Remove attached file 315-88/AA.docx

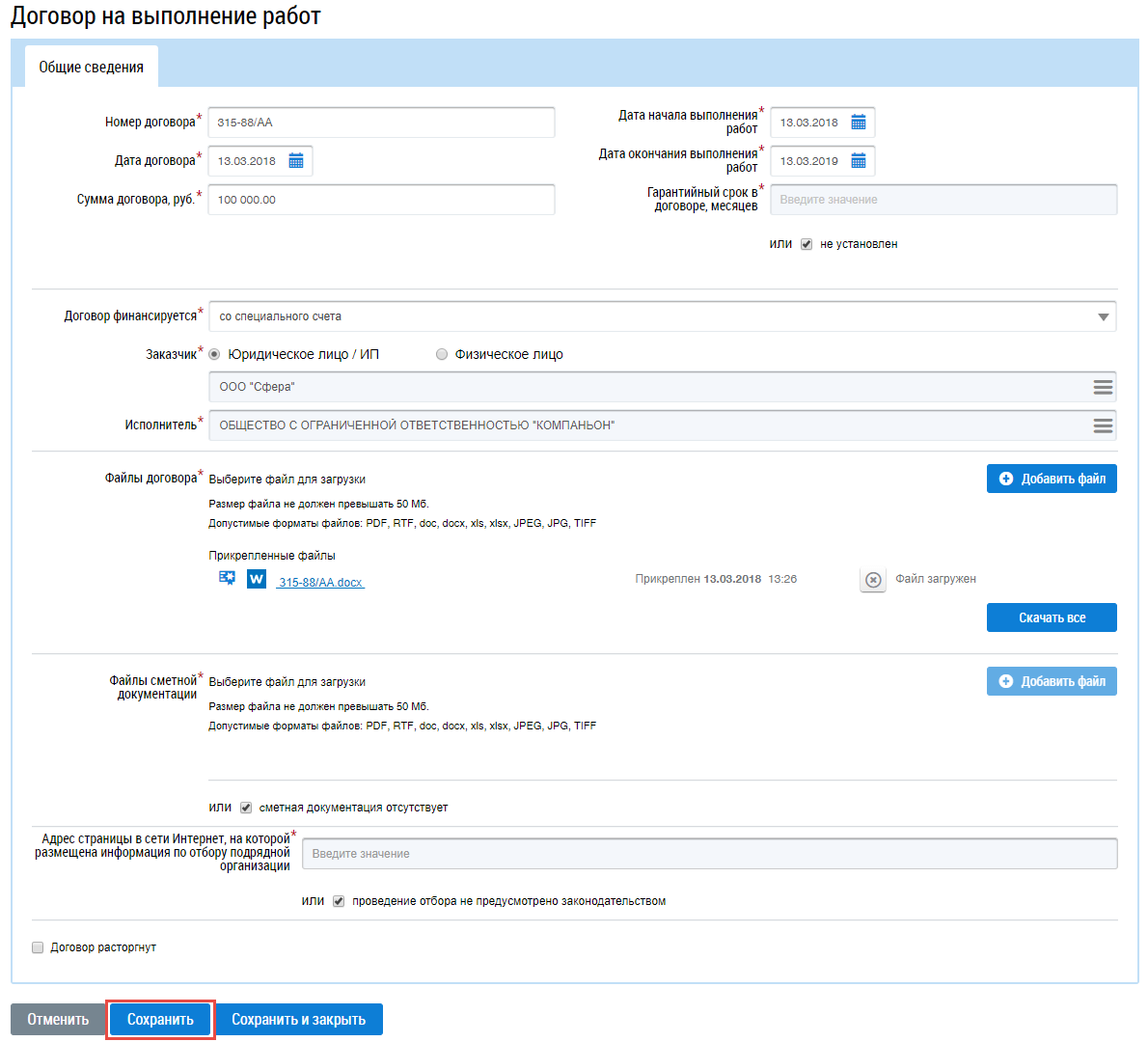(873, 580)
